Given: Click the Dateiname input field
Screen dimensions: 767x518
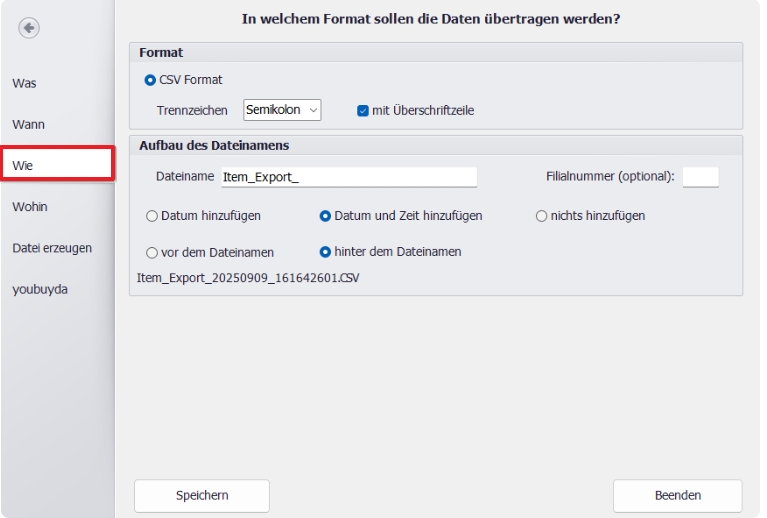Looking at the screenshot, I should click(349, 177).
